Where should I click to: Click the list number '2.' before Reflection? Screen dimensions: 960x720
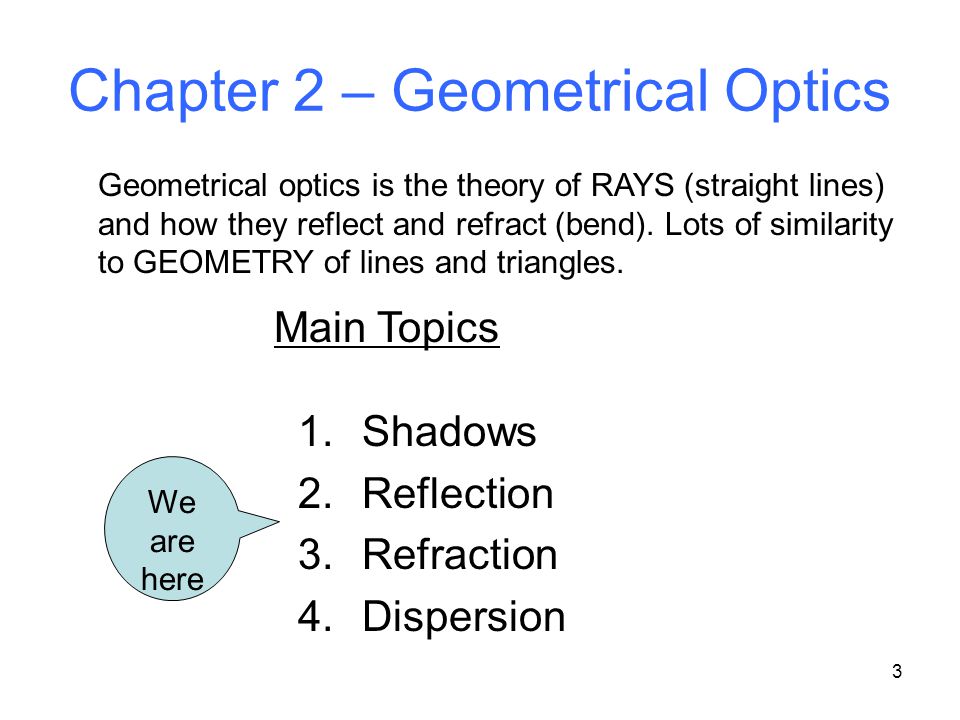click(x=315, y=493)
